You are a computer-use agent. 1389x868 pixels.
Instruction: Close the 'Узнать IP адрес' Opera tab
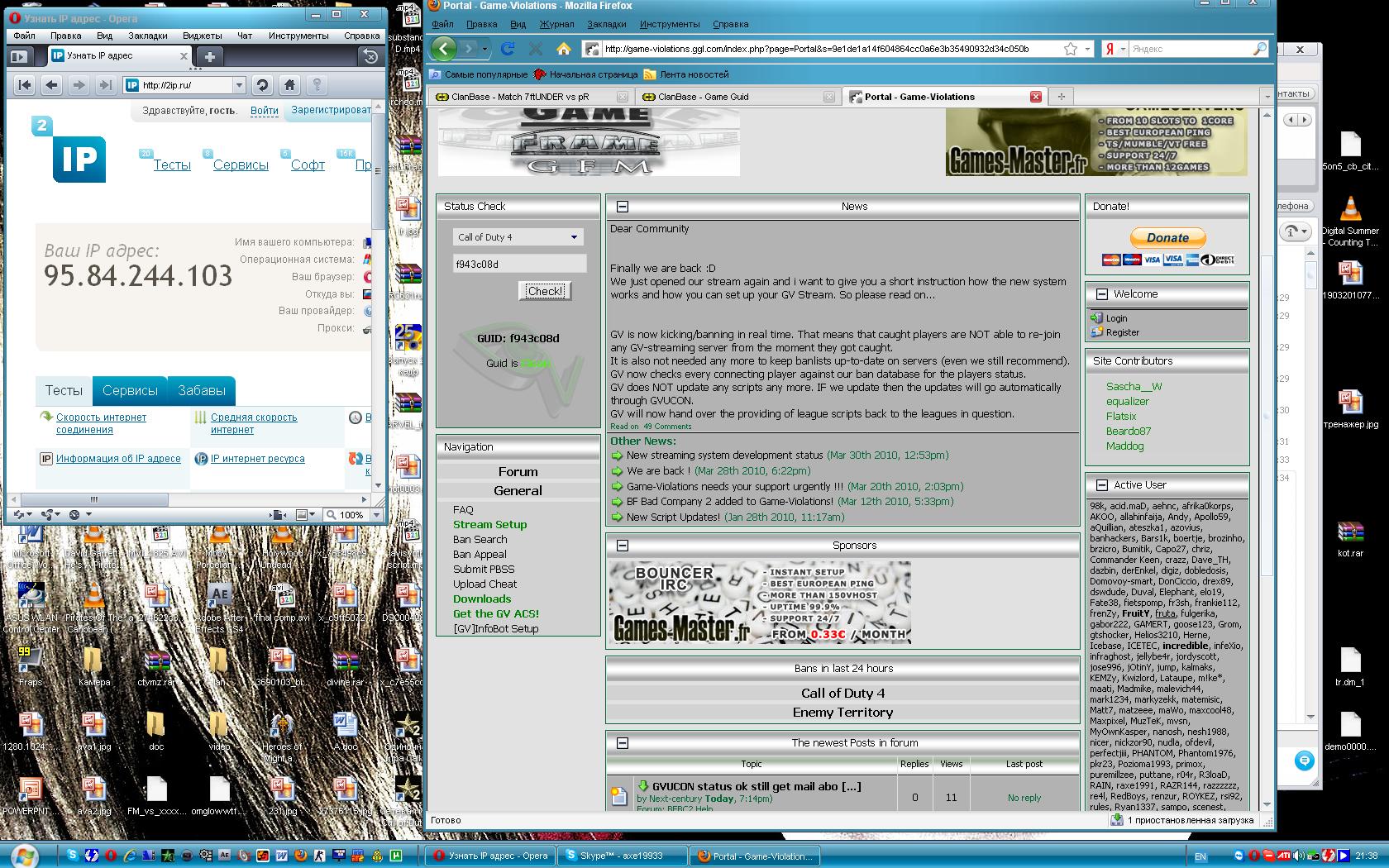tap(184, 56)
